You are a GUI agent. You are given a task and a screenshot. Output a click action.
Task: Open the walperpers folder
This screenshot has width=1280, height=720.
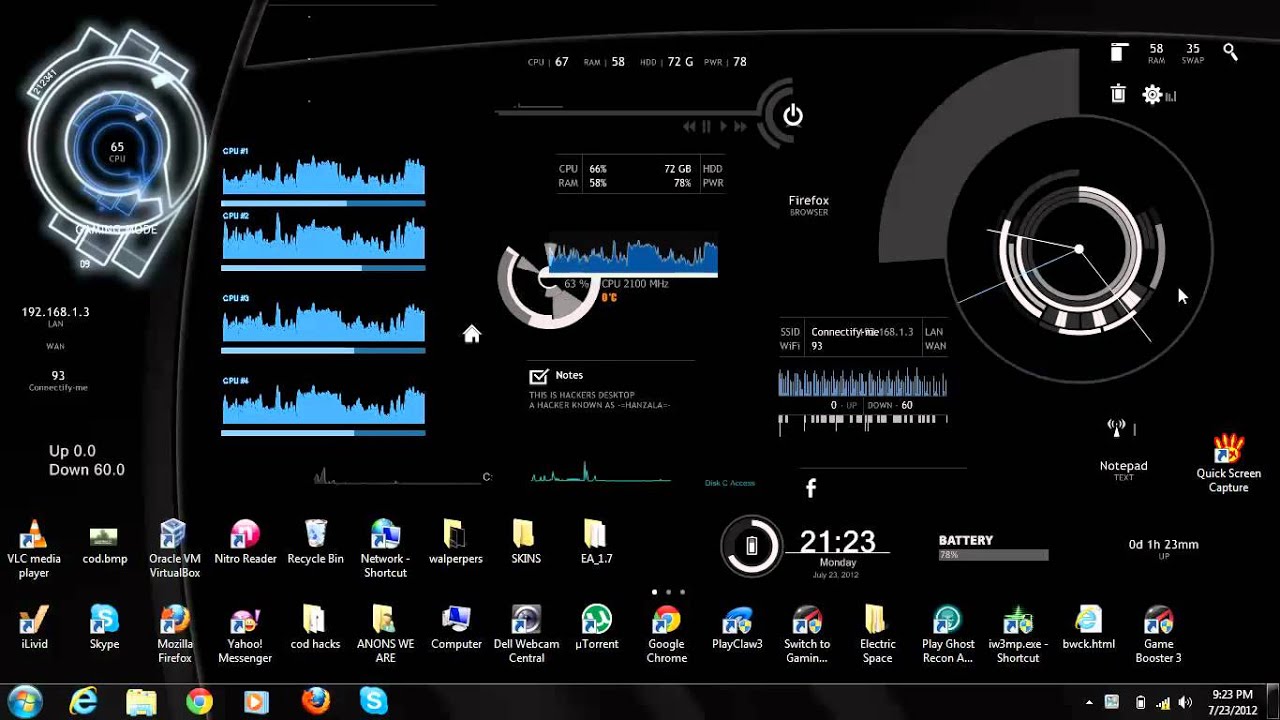pos(455,543)
